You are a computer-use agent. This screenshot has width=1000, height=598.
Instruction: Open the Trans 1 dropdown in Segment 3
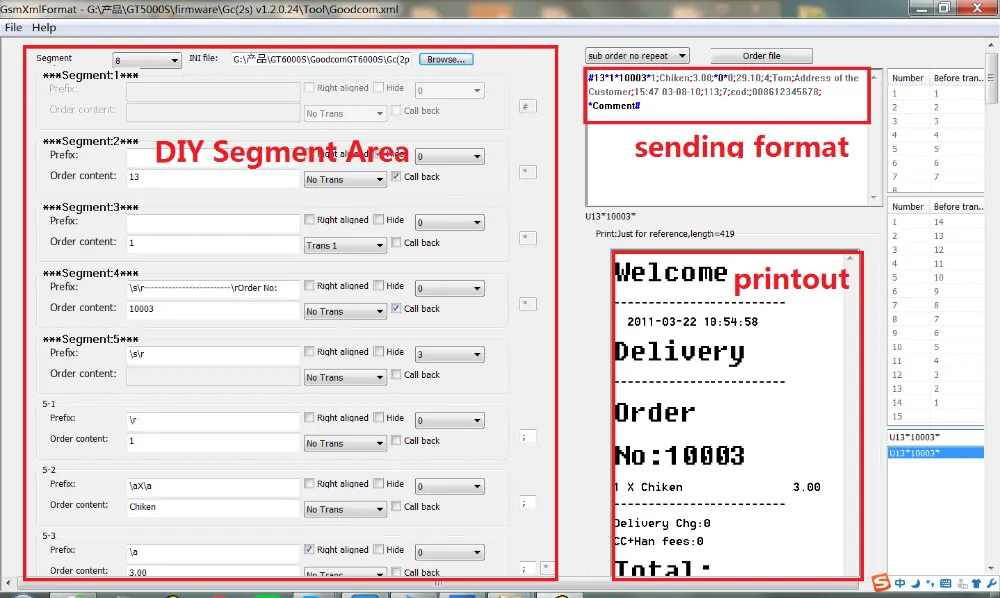coord(345,245)
